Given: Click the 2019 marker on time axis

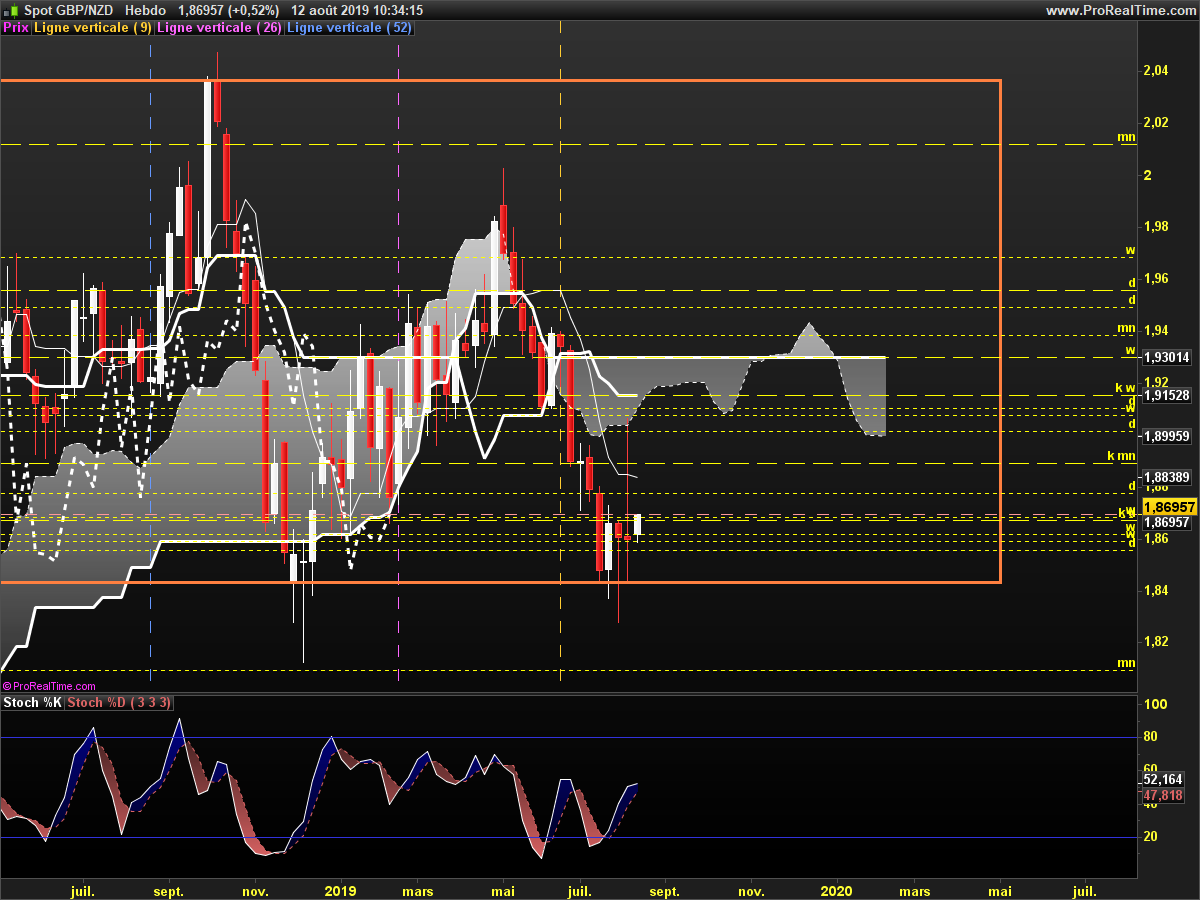Looking at the screenshot, I should point(341,890).
